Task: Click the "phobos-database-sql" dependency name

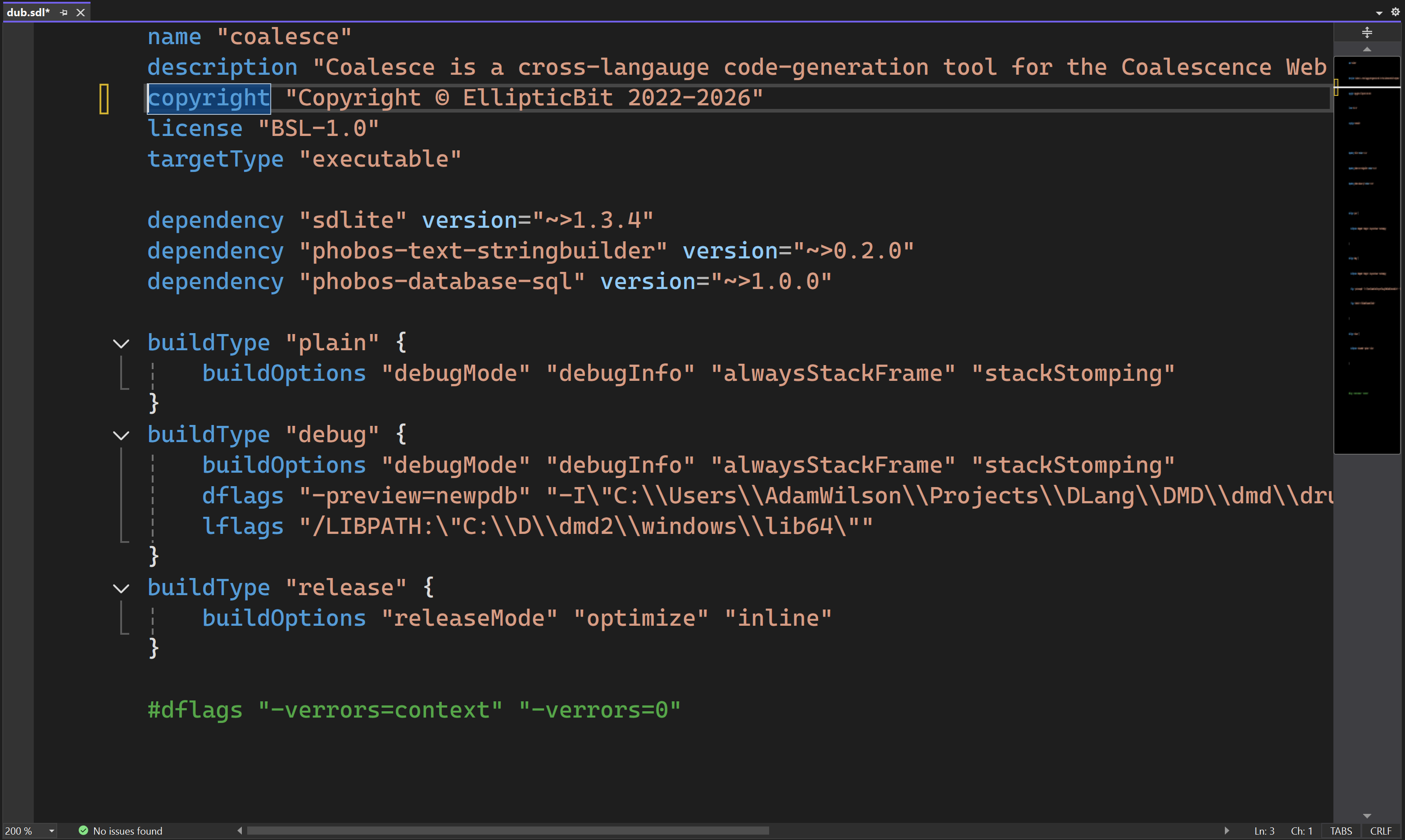Action: point(441,282)
